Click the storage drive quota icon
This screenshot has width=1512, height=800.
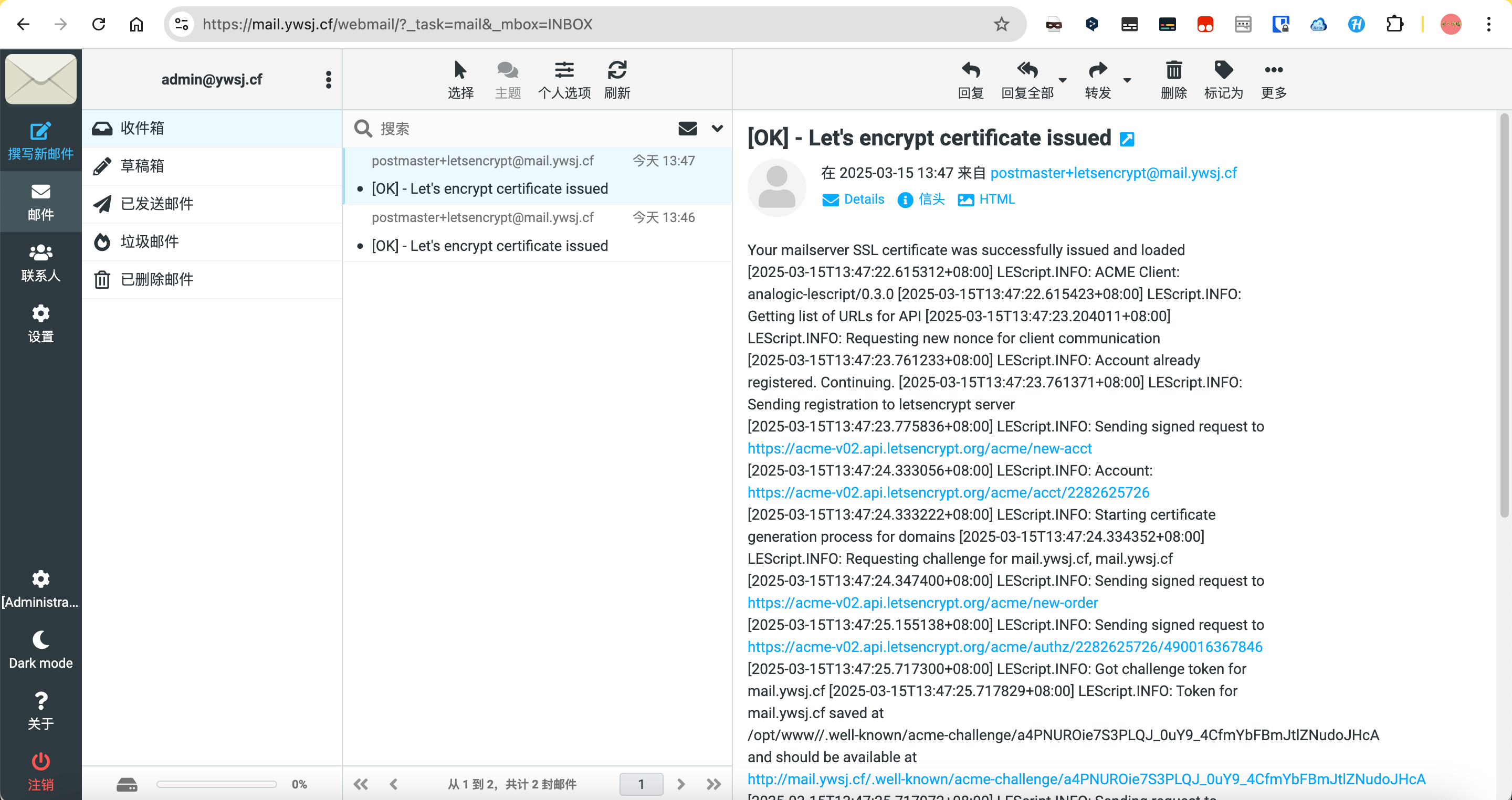coord(126,784)
